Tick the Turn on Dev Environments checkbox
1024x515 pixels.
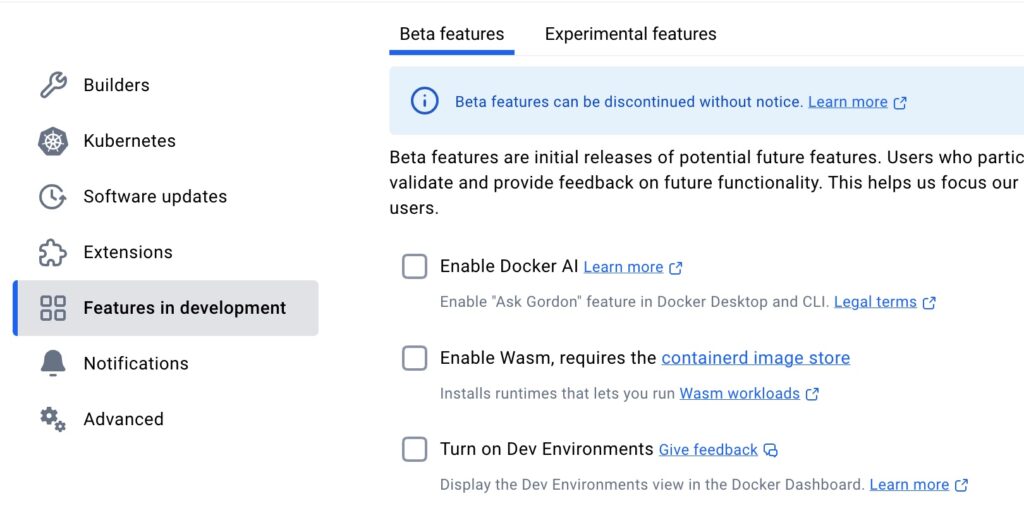415,449
